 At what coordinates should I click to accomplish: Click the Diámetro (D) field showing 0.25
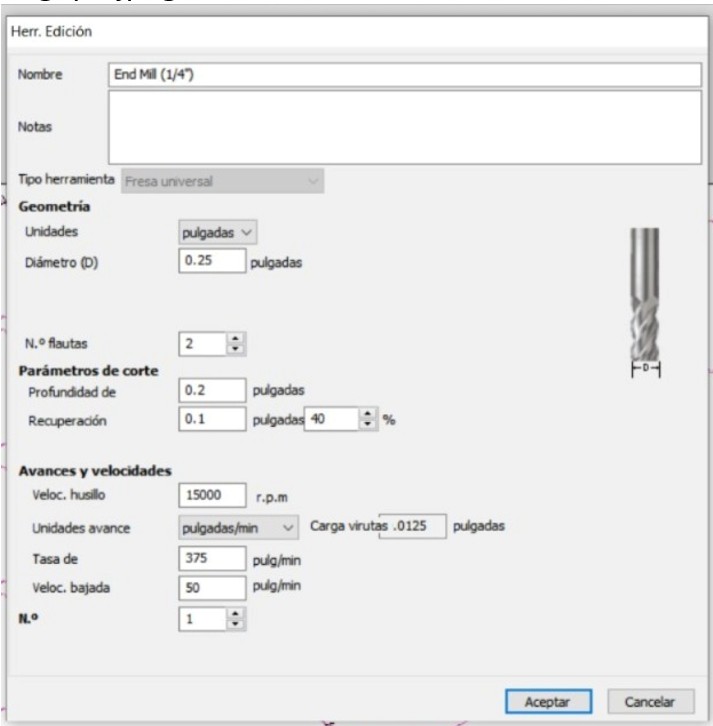pos(212,261)
